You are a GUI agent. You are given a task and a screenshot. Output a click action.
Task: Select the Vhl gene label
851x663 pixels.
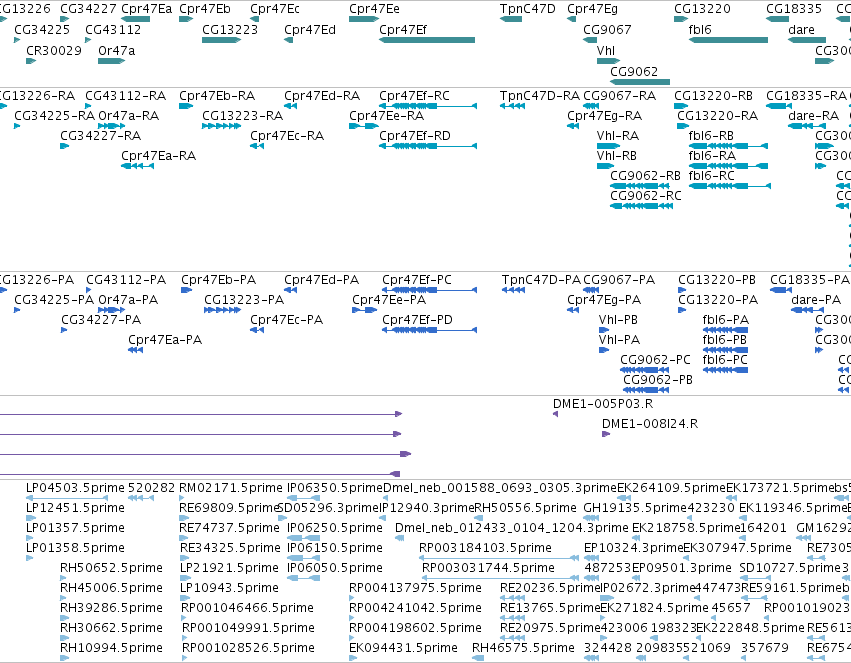coord(606,50)
